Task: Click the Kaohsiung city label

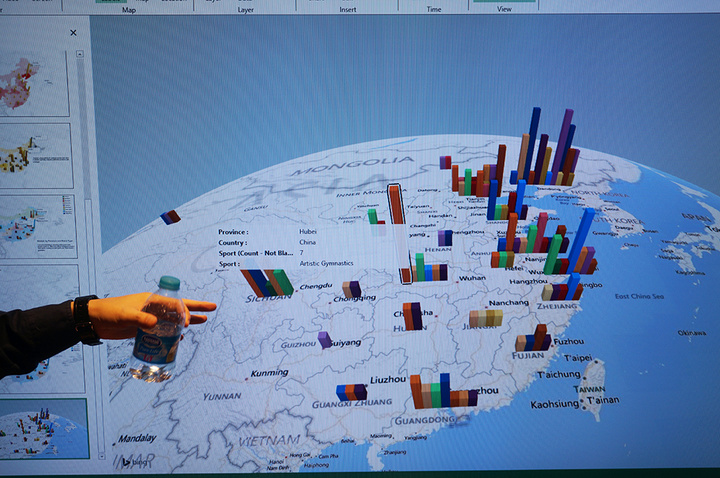Action: pos(555,405)
